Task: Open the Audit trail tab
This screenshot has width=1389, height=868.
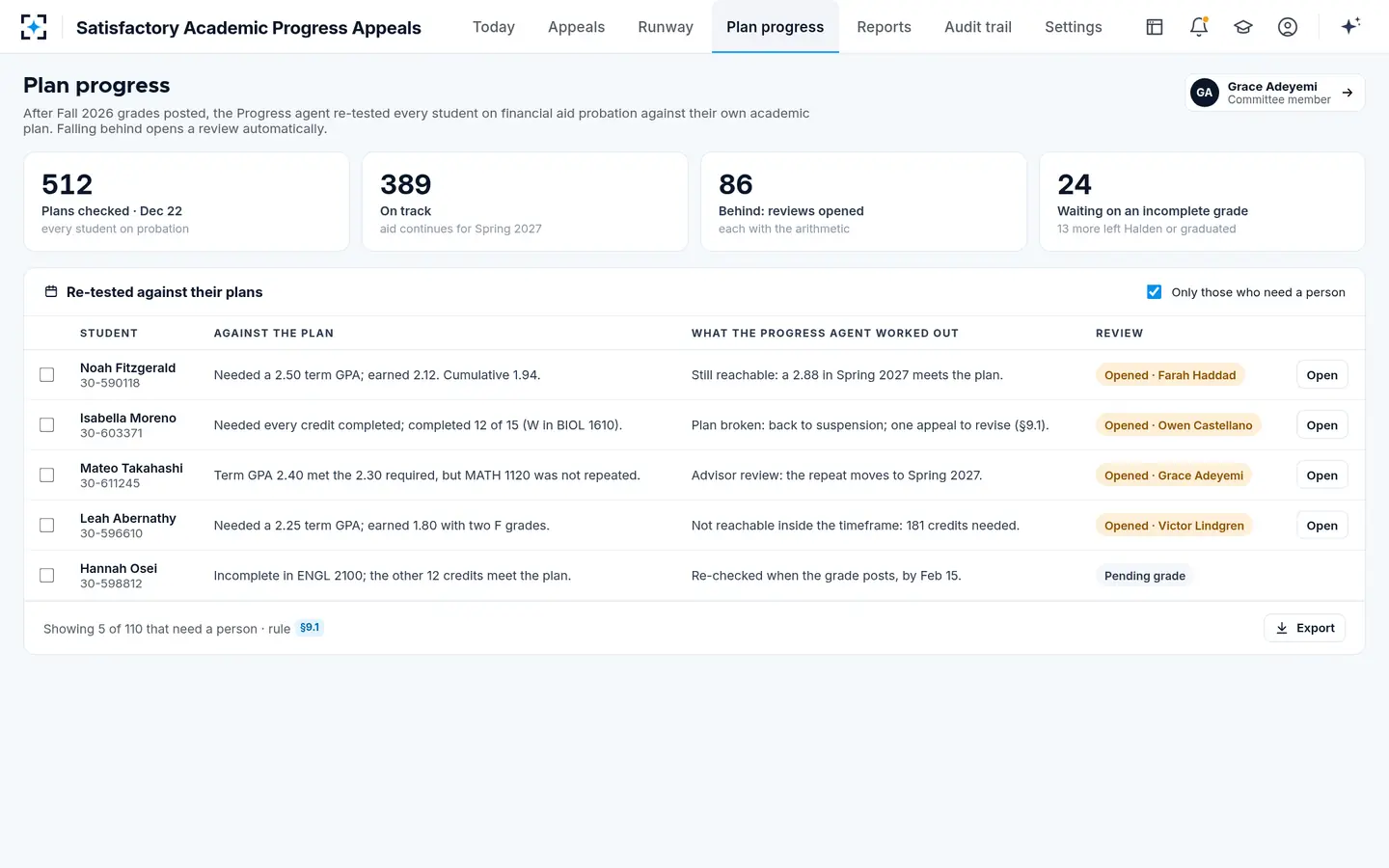Action: (x=978, y=27)
